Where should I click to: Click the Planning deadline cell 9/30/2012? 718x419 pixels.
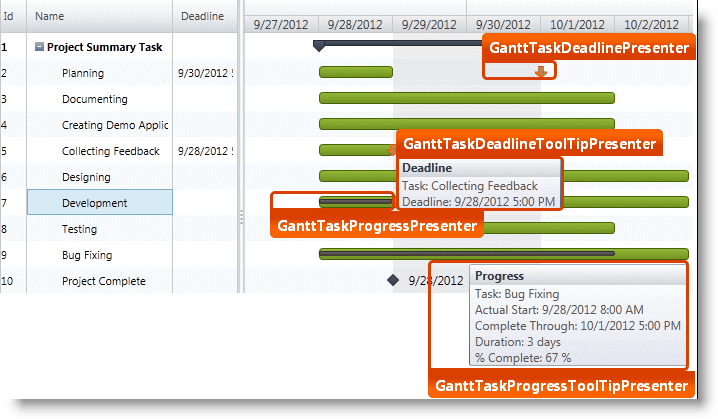coord(204,73)
